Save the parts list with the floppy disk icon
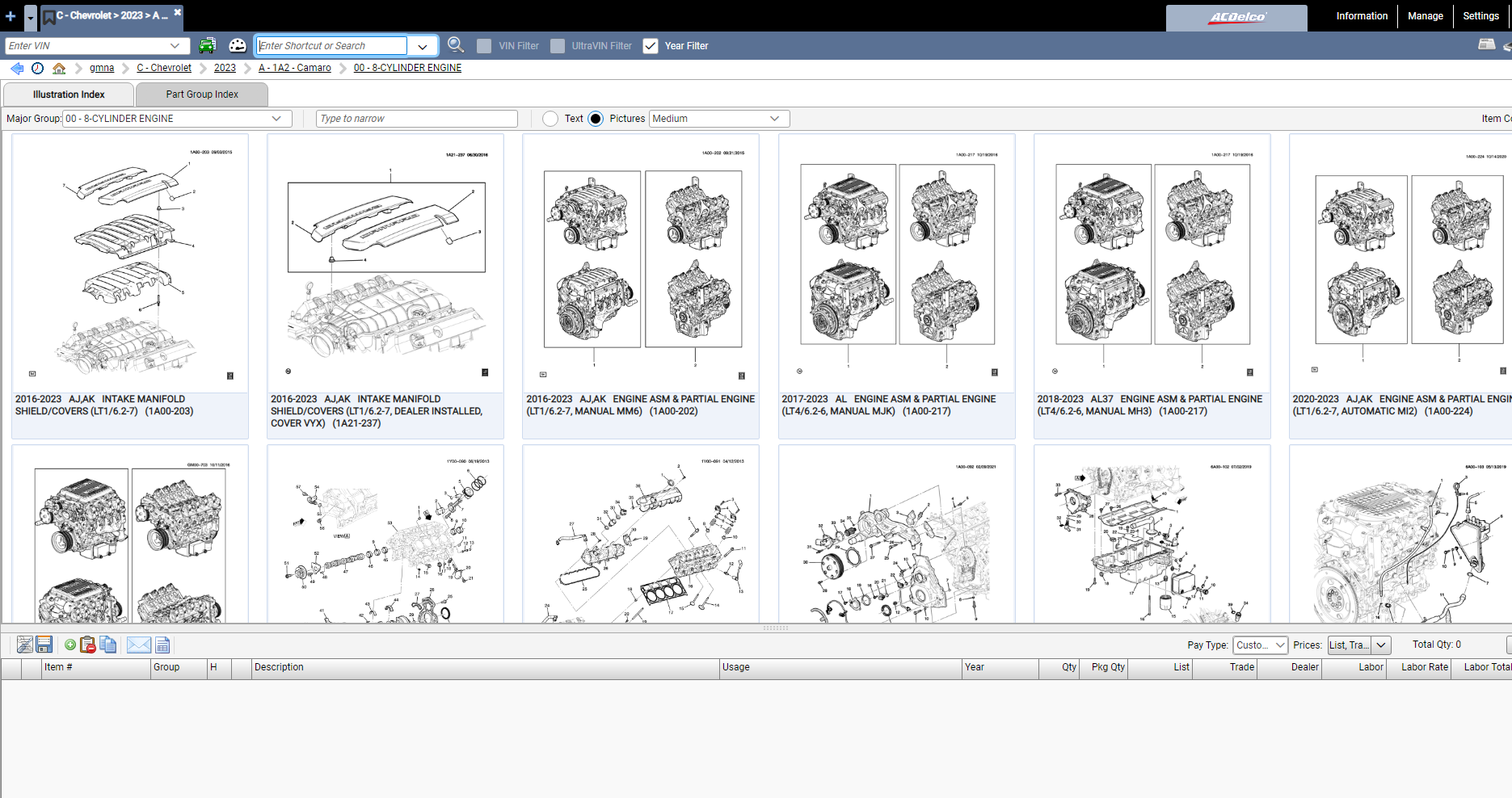 coord(44,645)
